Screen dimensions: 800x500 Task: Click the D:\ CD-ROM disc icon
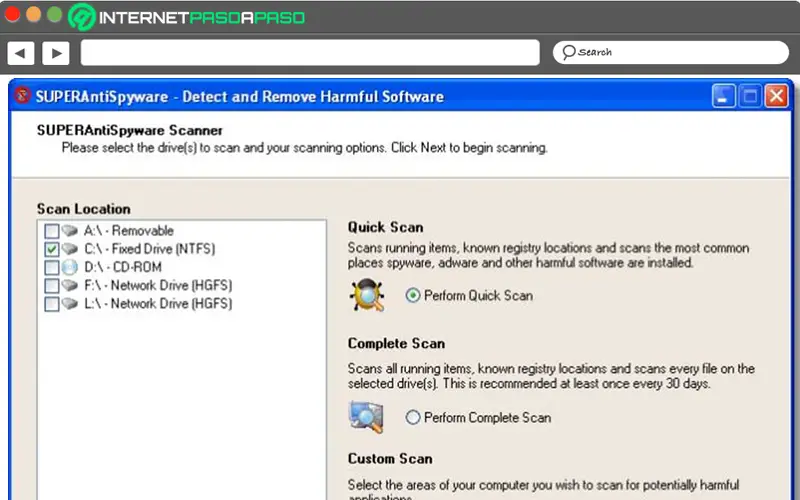click(70, 267)
